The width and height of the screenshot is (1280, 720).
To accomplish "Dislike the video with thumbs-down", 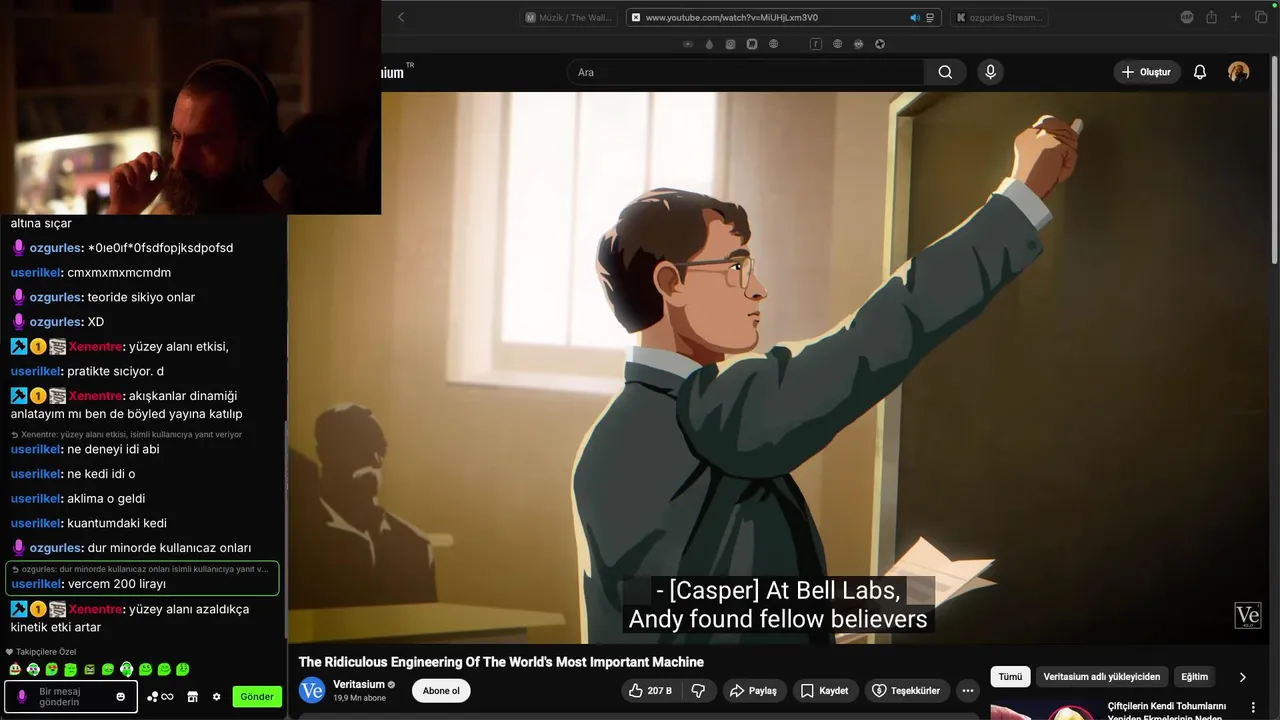I will pyautogui.click(x=698, y=691).
